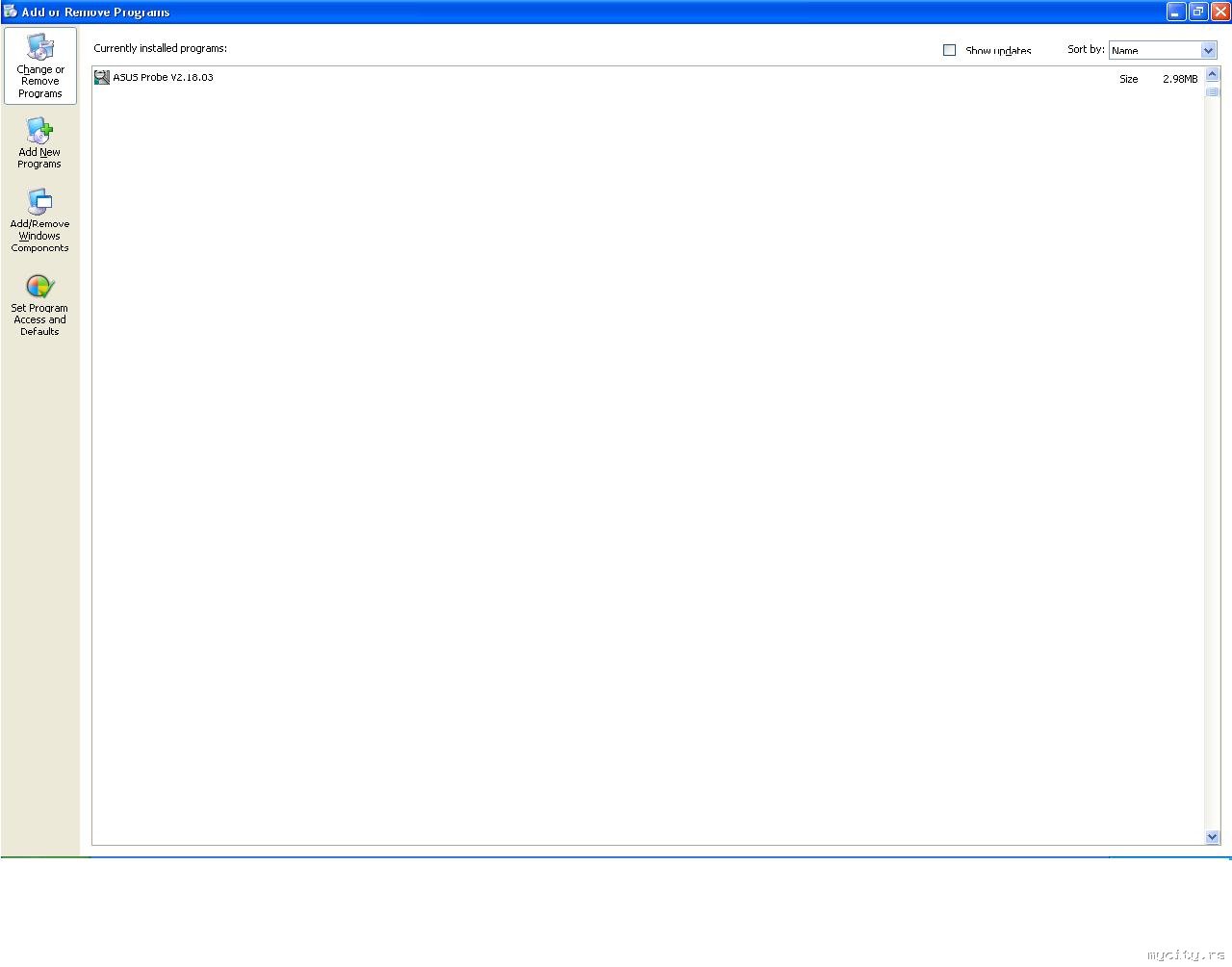1232x967 pixels.
Task: Click the 2.98MB size value
Action: [x=1180, y=79]
